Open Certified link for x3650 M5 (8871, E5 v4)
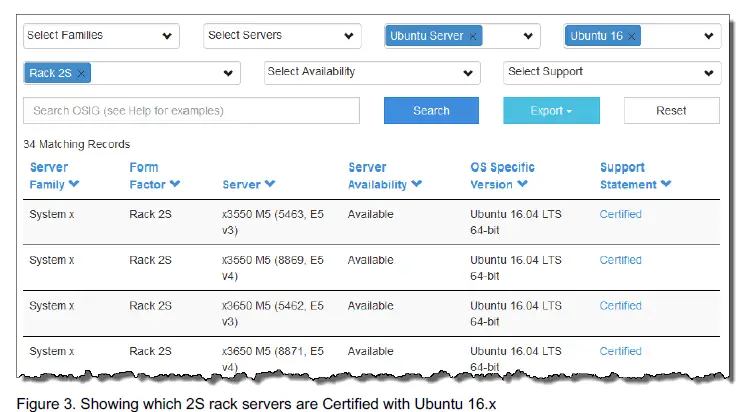744x412 pixels. click(620, 352)
